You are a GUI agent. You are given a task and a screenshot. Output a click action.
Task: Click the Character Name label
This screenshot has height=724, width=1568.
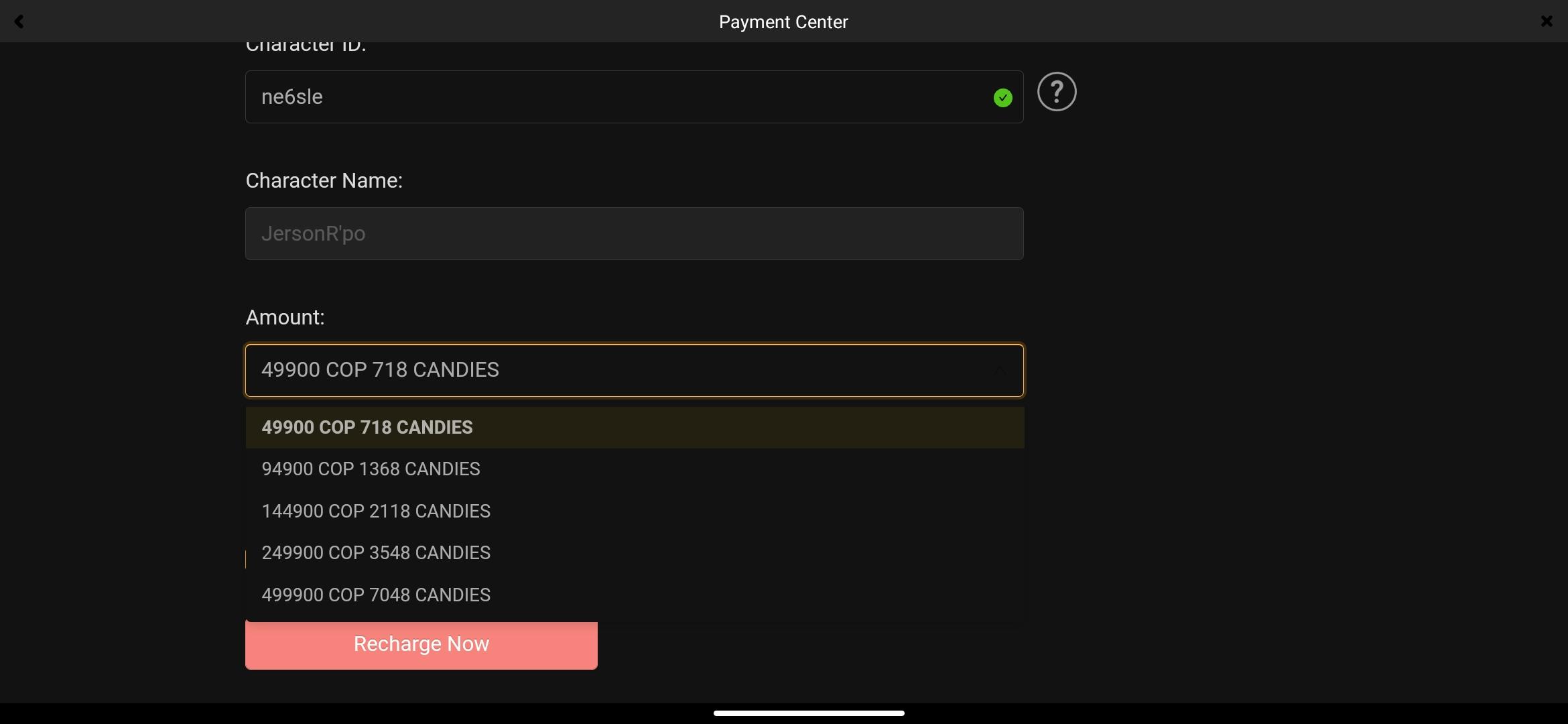(x=324, y=181)
